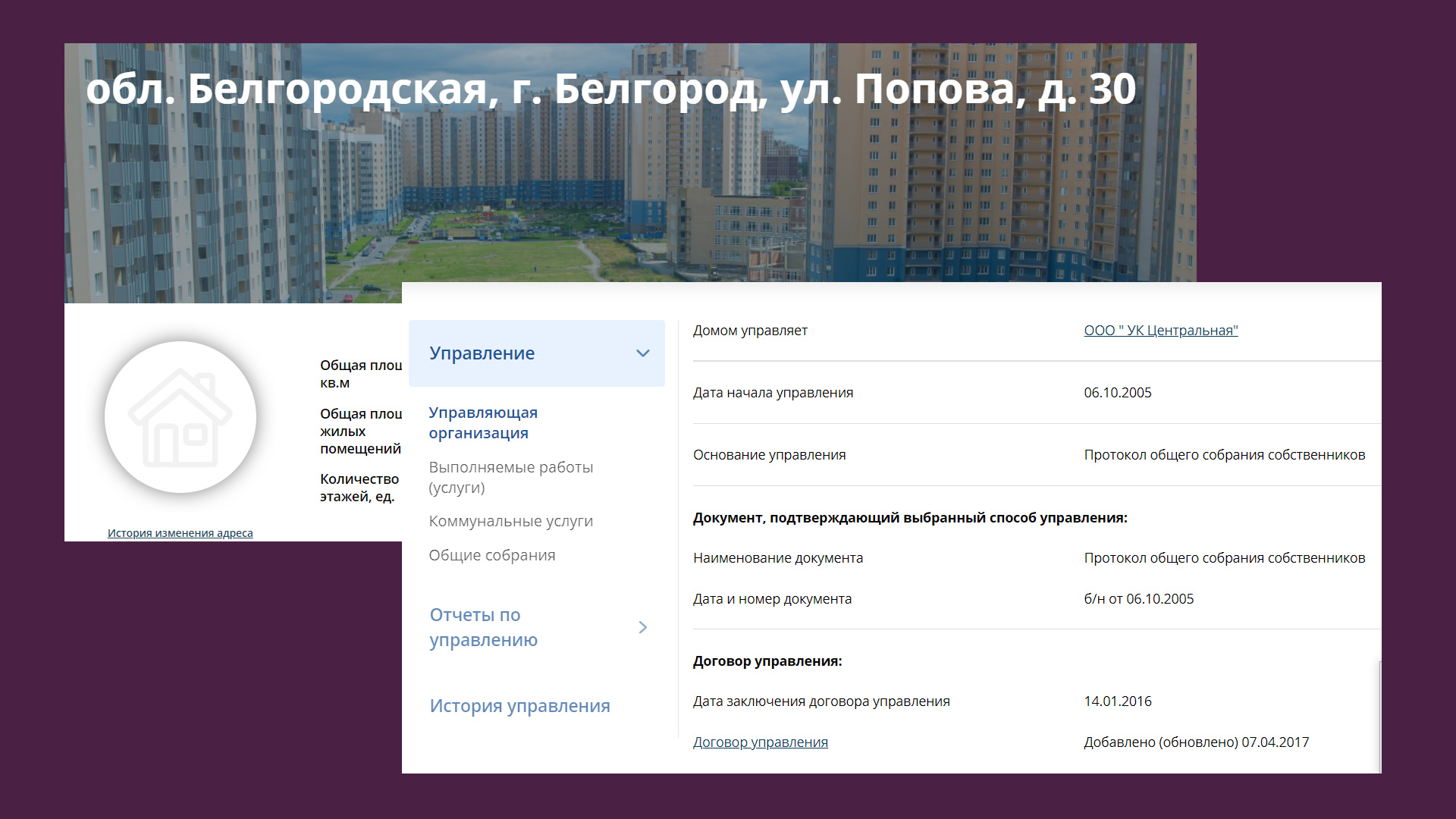This screenshot has height=819, width=1456.
Task: Click История изменения адреса link
Action: pyautogui.click(x=180, y=533)
